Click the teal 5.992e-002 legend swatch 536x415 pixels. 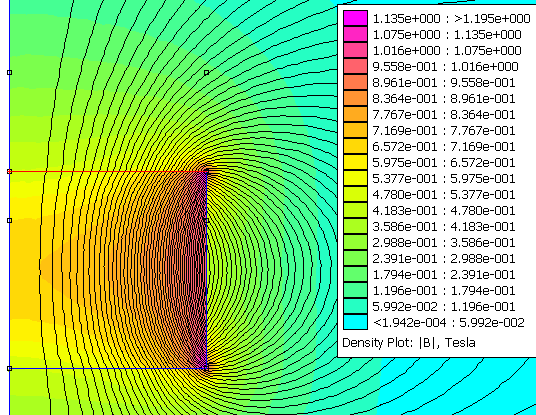coord(355,306)
